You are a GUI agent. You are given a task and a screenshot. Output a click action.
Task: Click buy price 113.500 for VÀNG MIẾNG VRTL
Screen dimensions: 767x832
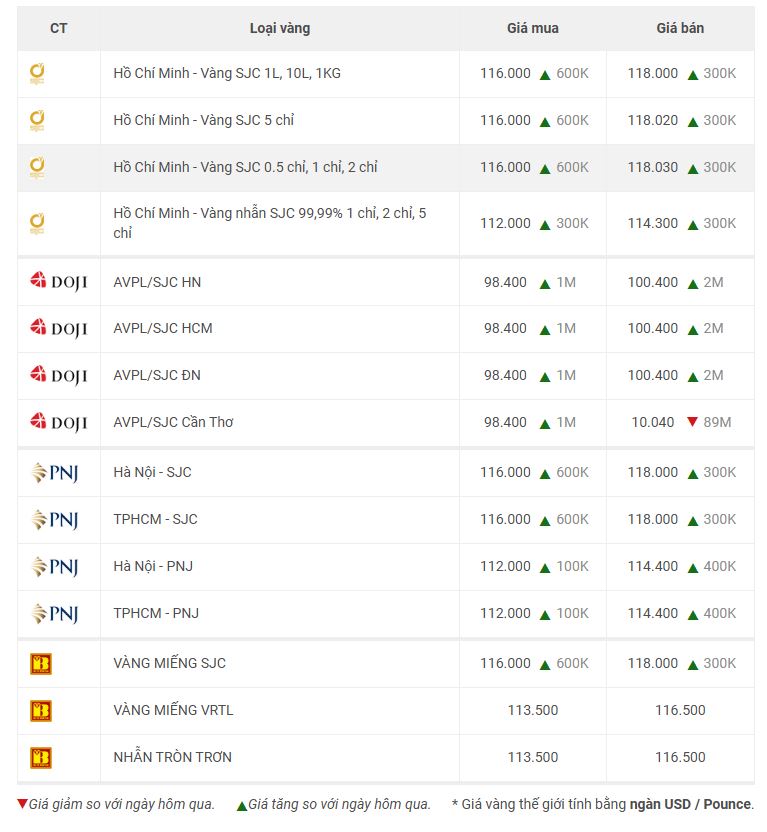[533, 710]
